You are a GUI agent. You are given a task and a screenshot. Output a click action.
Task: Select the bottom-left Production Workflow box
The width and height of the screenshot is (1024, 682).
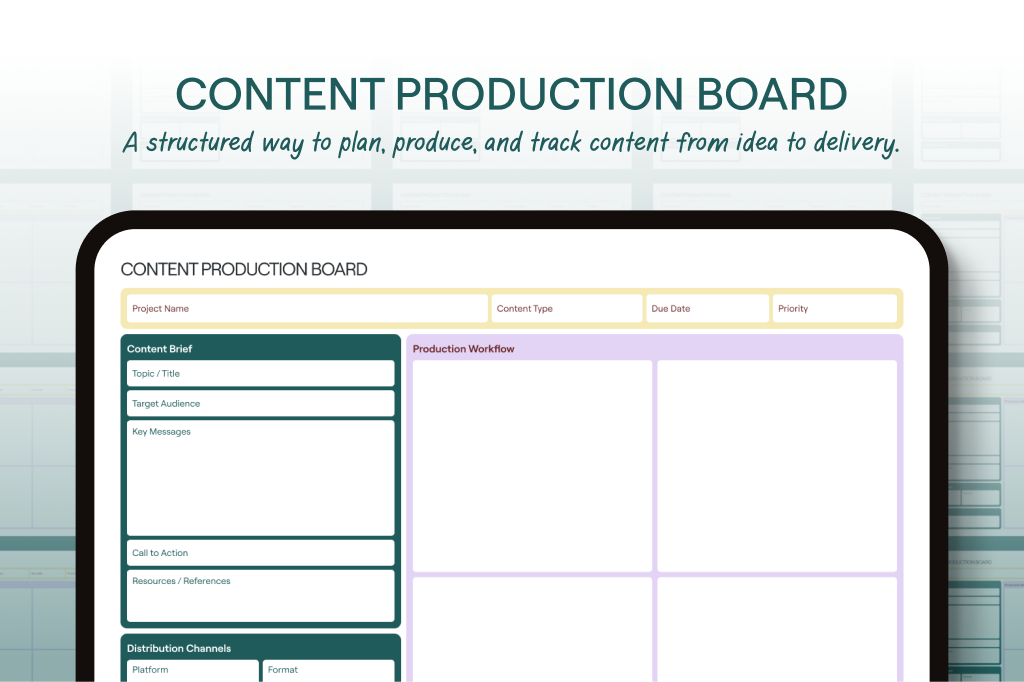532,628
